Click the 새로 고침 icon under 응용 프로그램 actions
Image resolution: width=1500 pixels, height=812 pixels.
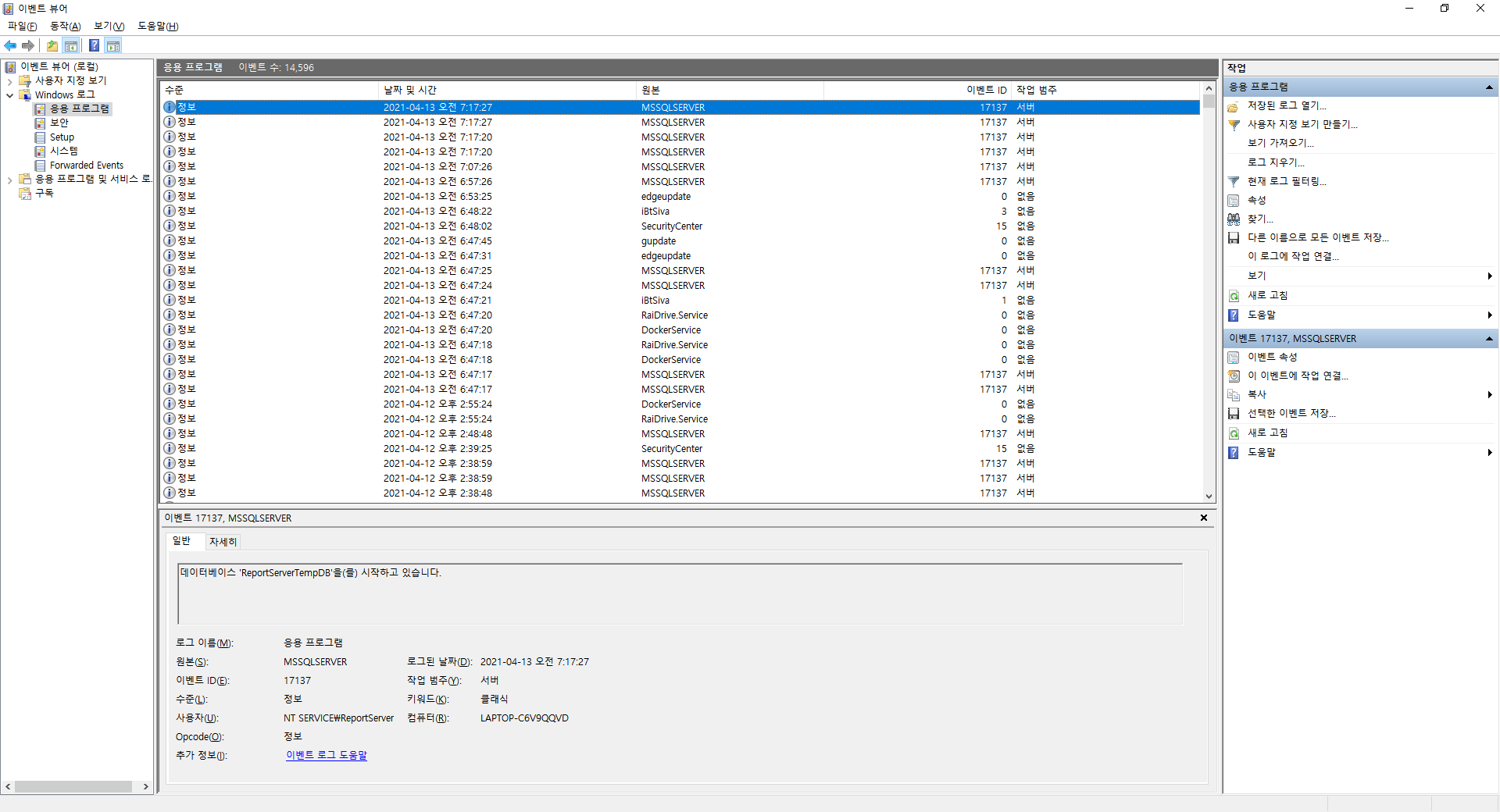(1234, 296)
